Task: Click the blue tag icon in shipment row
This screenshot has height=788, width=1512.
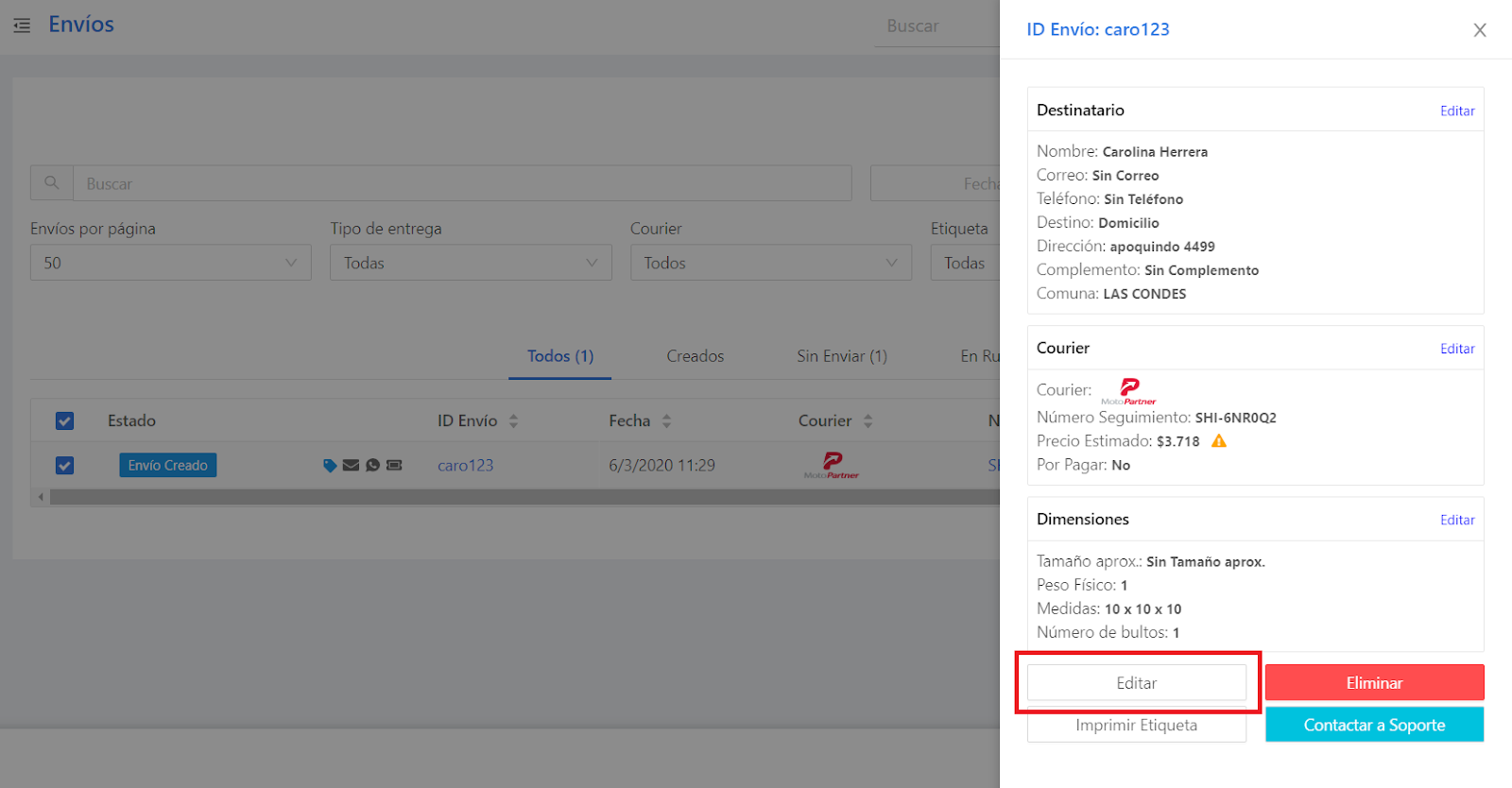Action: click(330, 465)
